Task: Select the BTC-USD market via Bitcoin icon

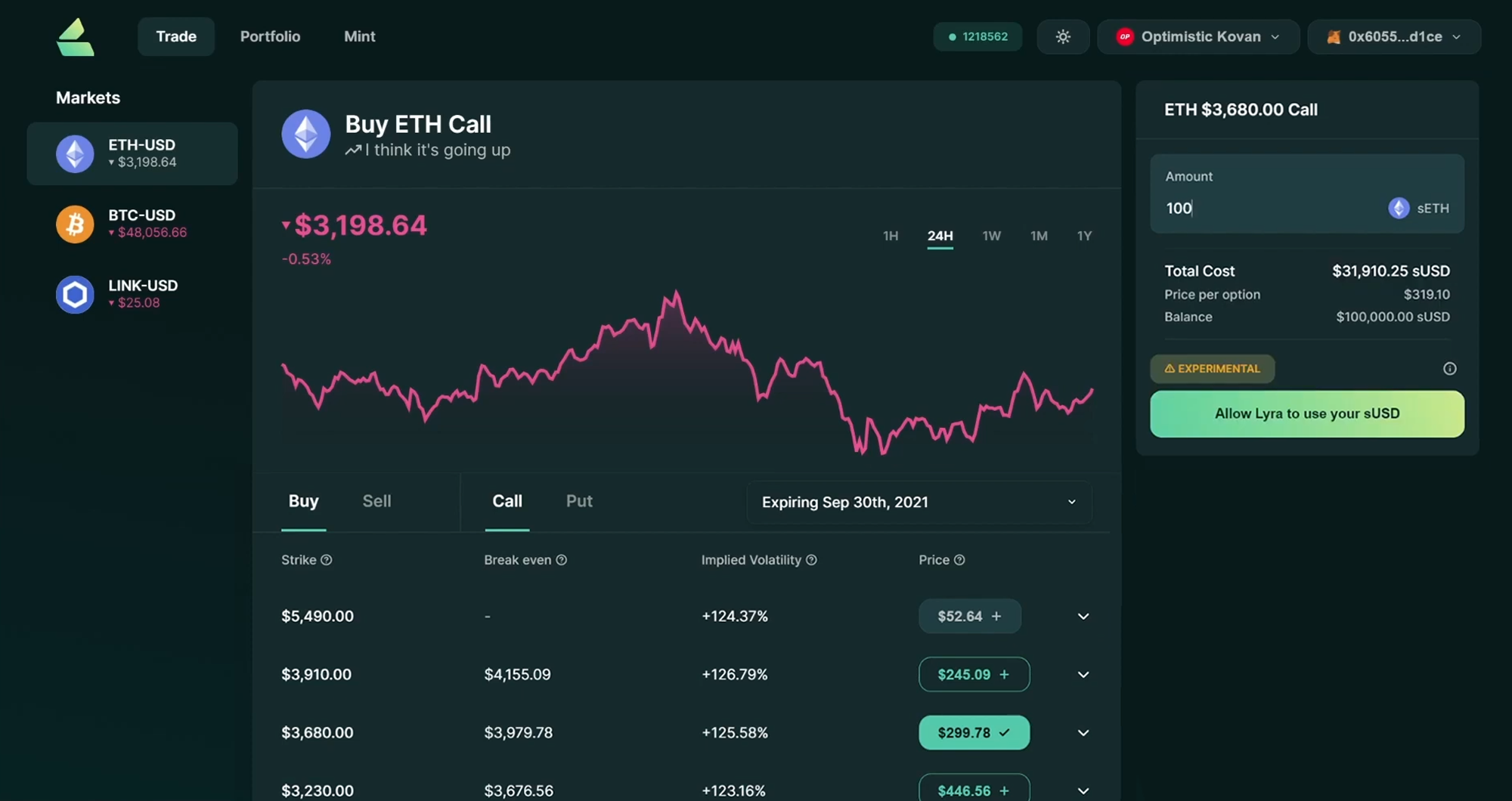Action: [x=75, y=224]
